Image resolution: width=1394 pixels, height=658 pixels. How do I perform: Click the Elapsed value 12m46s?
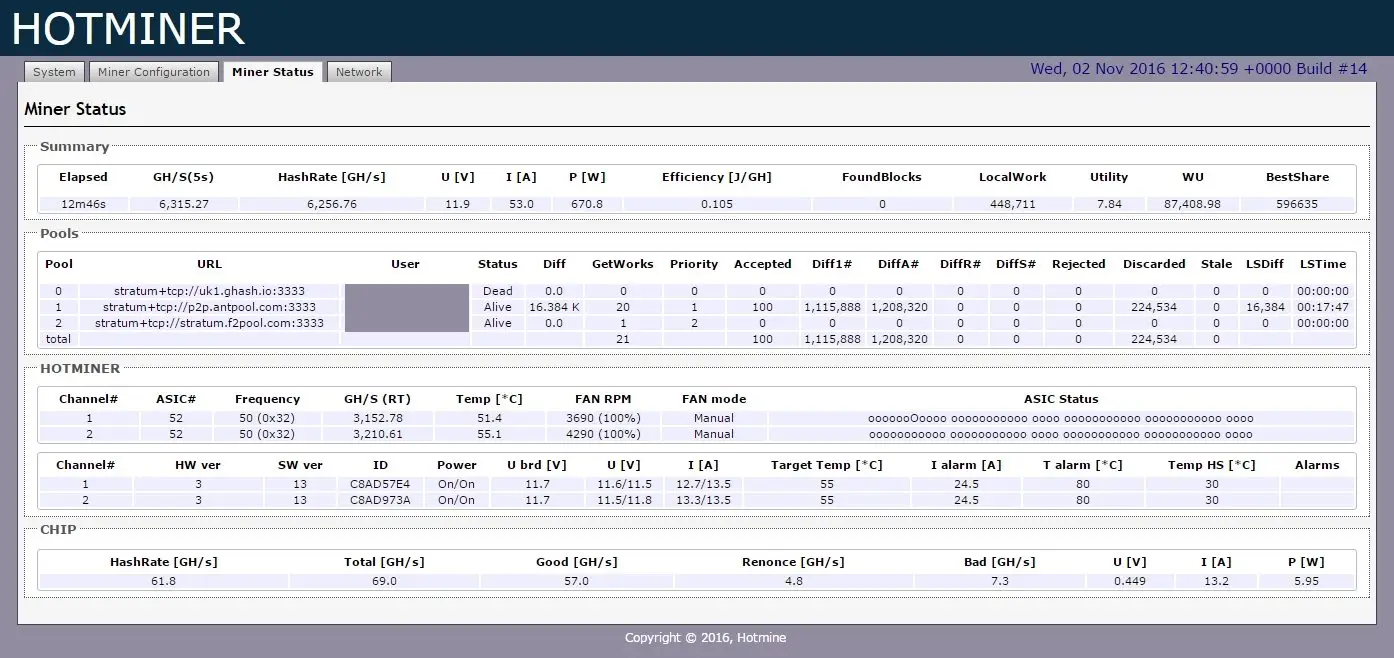click(83, 204)
